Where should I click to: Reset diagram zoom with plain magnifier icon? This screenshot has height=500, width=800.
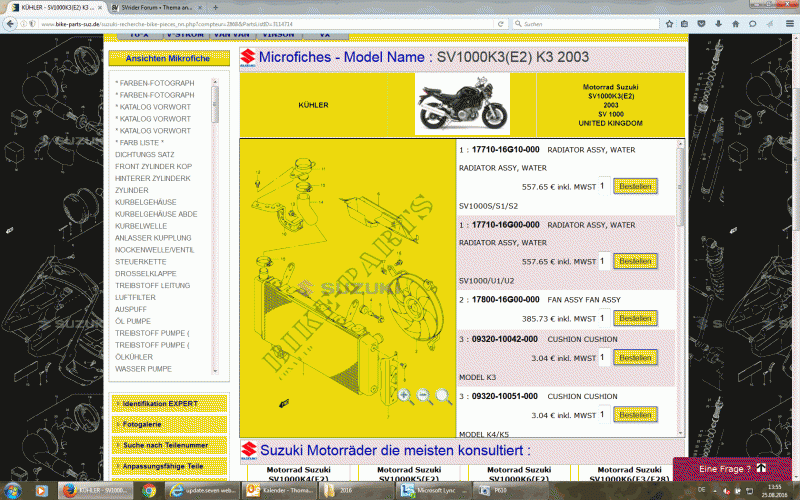(444, 396)
